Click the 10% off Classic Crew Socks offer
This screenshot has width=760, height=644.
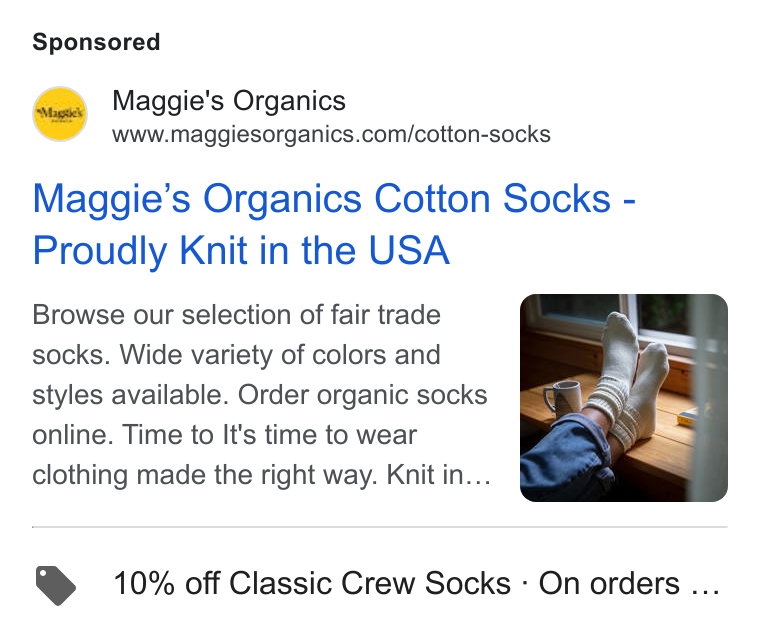(312, 583)
